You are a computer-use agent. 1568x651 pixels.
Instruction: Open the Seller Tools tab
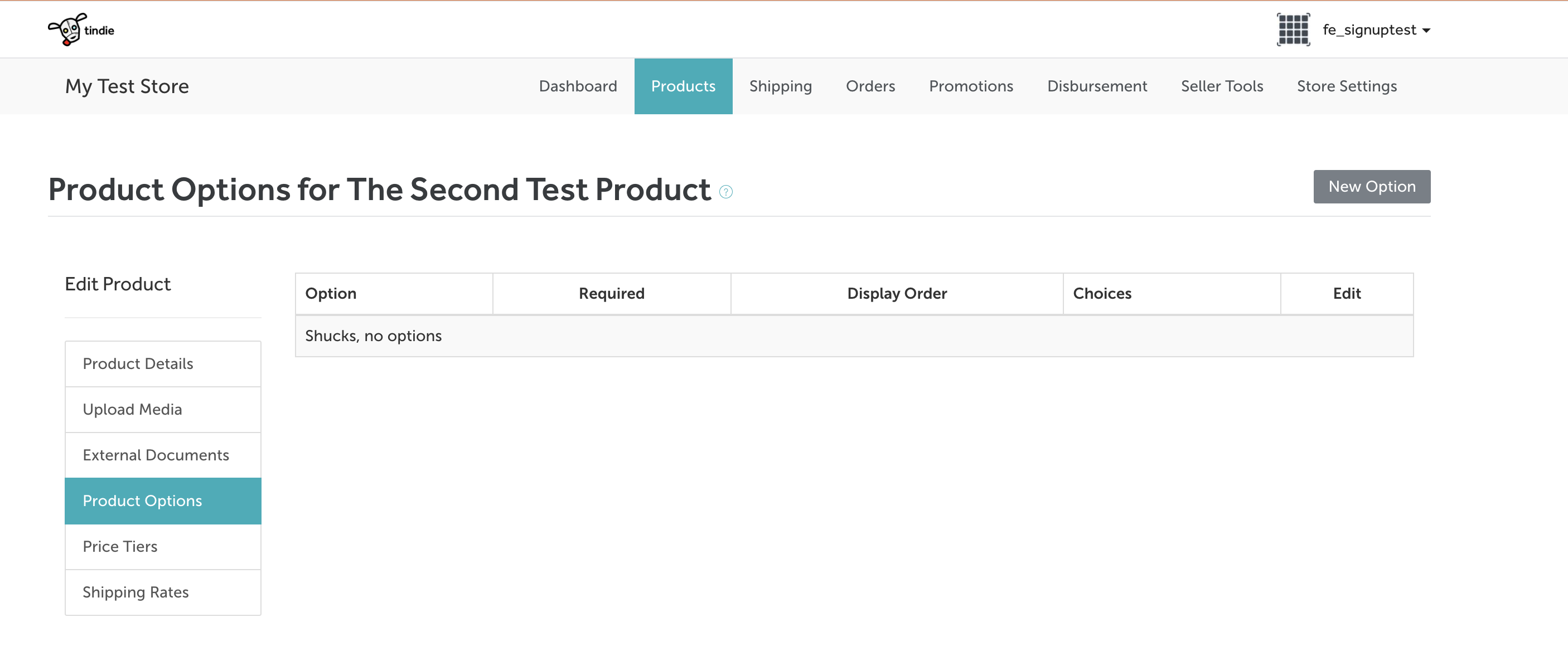tap(1222, 86)
